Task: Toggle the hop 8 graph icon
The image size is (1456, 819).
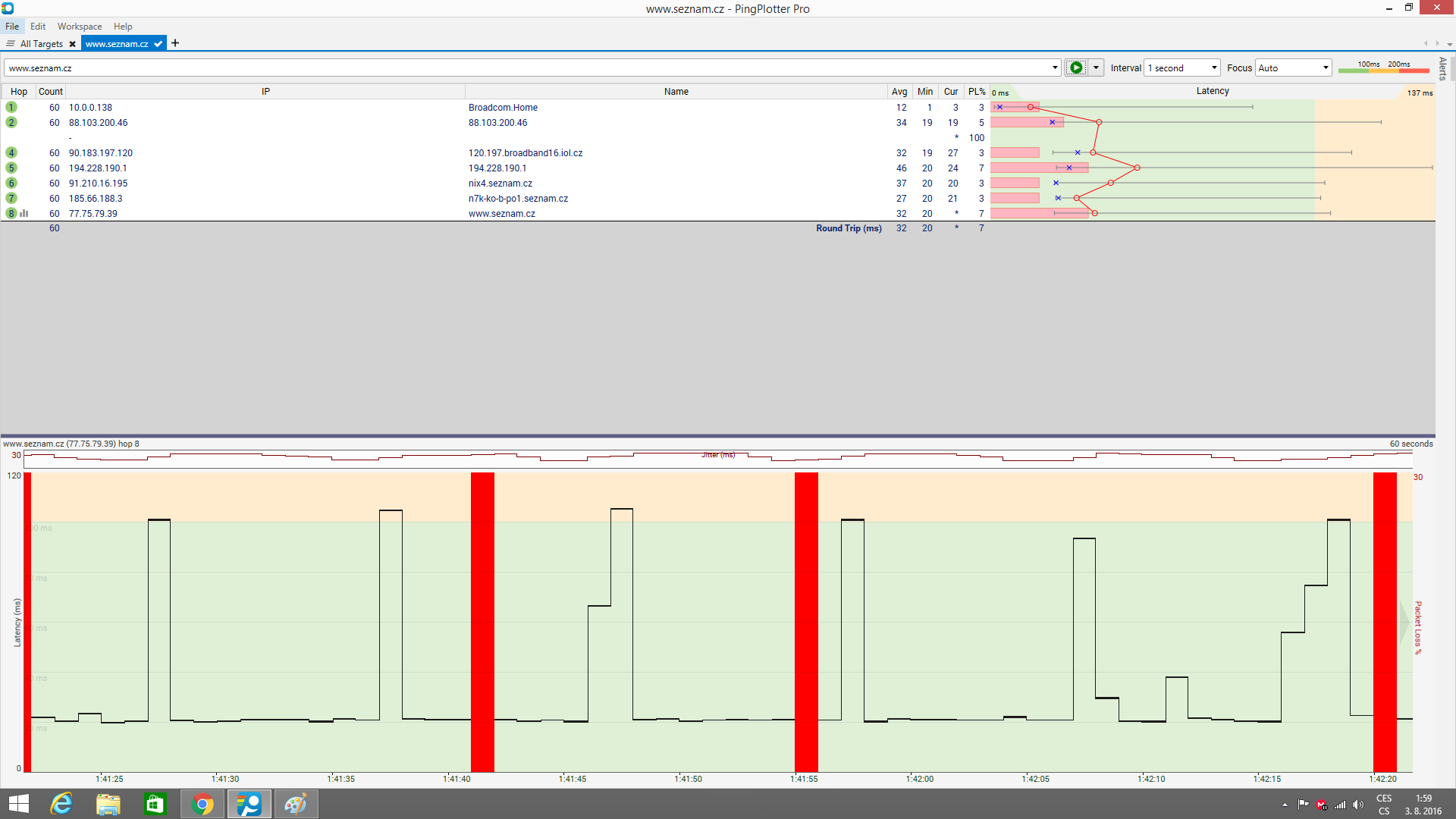Action: pos(24,213)
